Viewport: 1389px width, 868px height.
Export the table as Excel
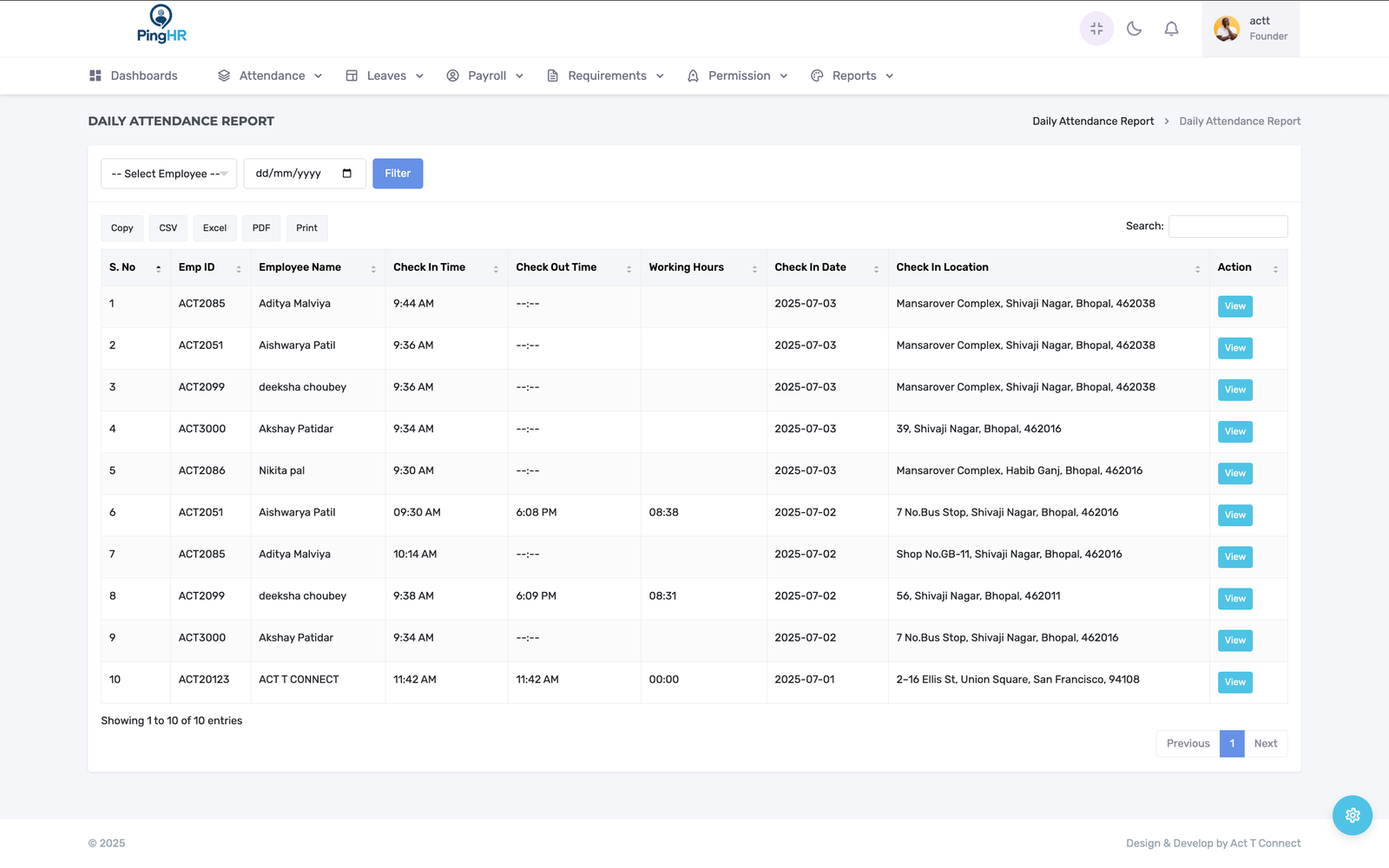[x=214, y=228]
